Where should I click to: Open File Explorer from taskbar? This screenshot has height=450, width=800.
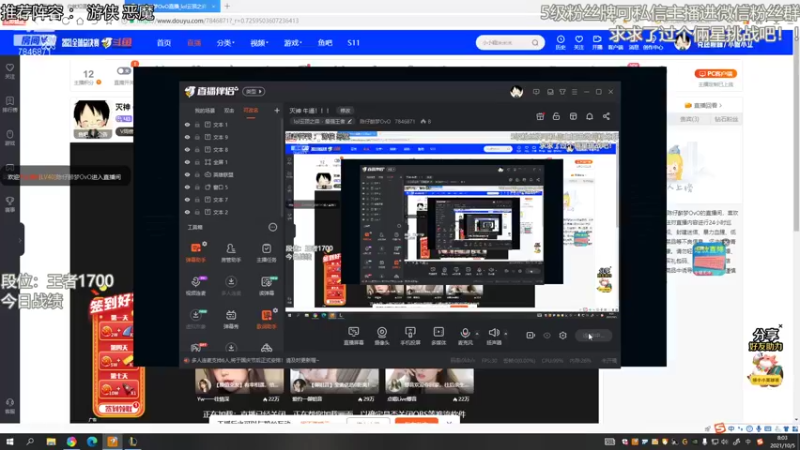[51, 442]
